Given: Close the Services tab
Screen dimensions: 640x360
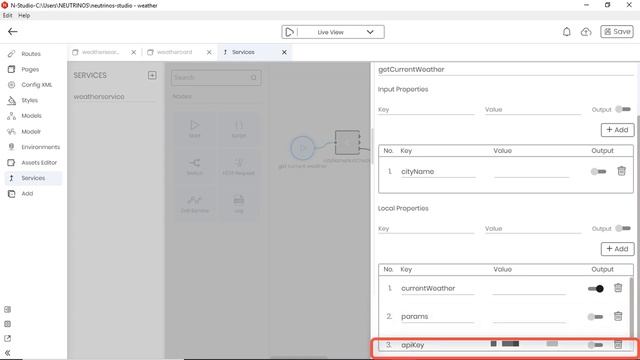Looking at the screenshot, I should coord(284,52).
